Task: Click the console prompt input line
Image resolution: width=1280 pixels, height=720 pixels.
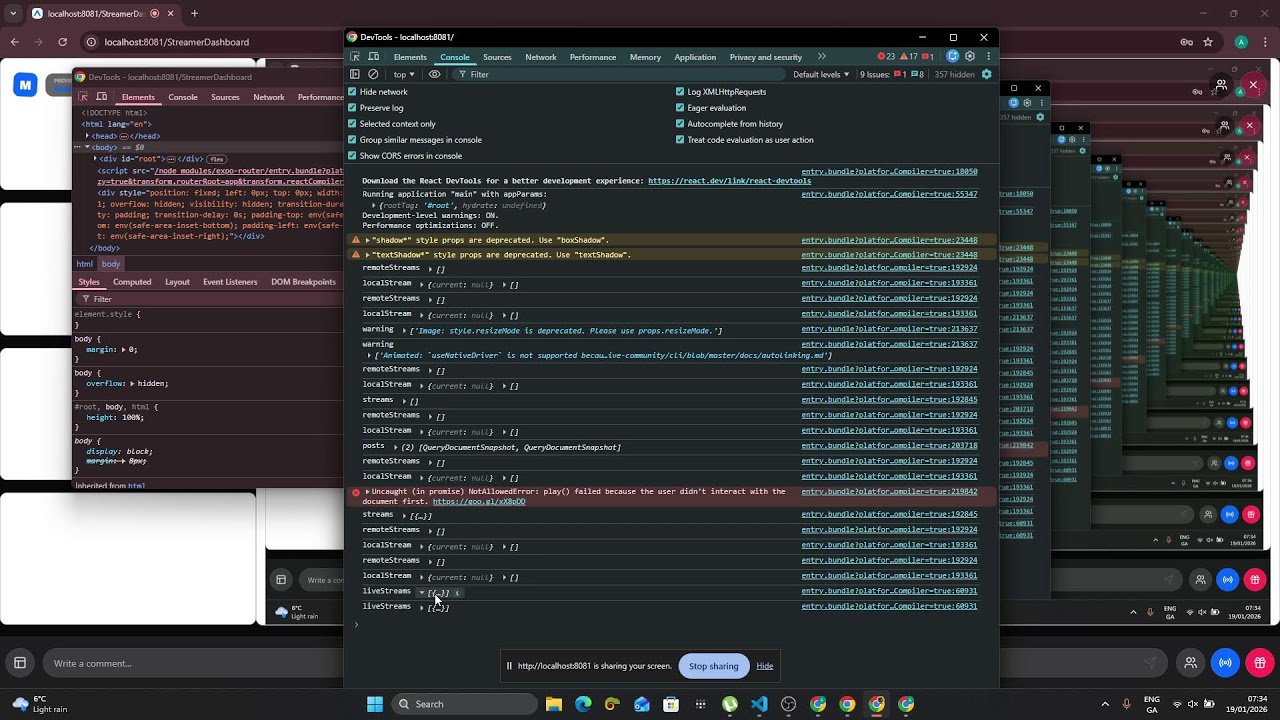Action: 671,624
